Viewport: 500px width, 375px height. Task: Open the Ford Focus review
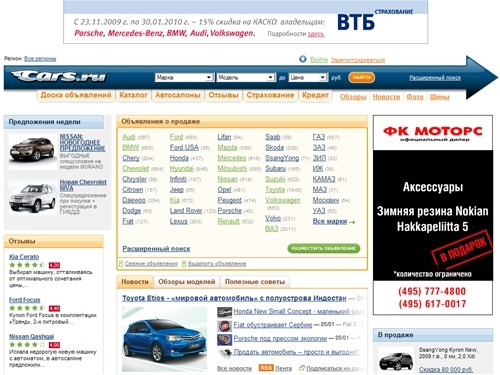click(x=24, y=300)
